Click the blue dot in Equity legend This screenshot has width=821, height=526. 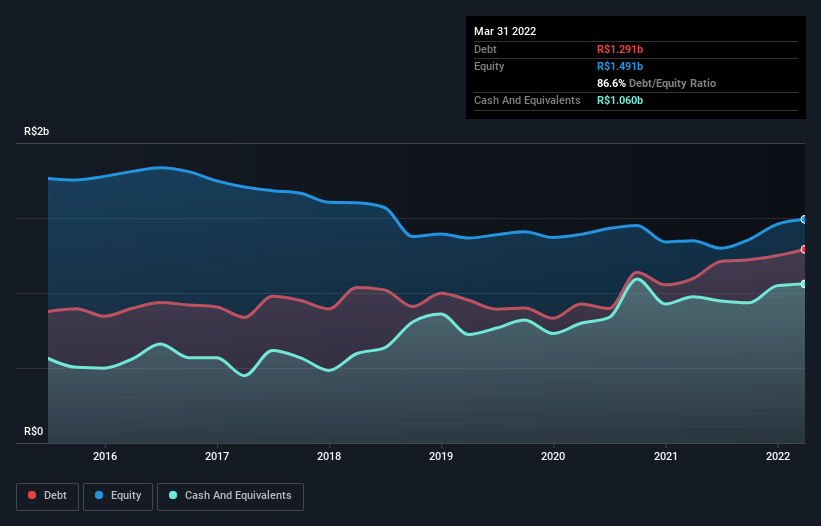[99, 495]
